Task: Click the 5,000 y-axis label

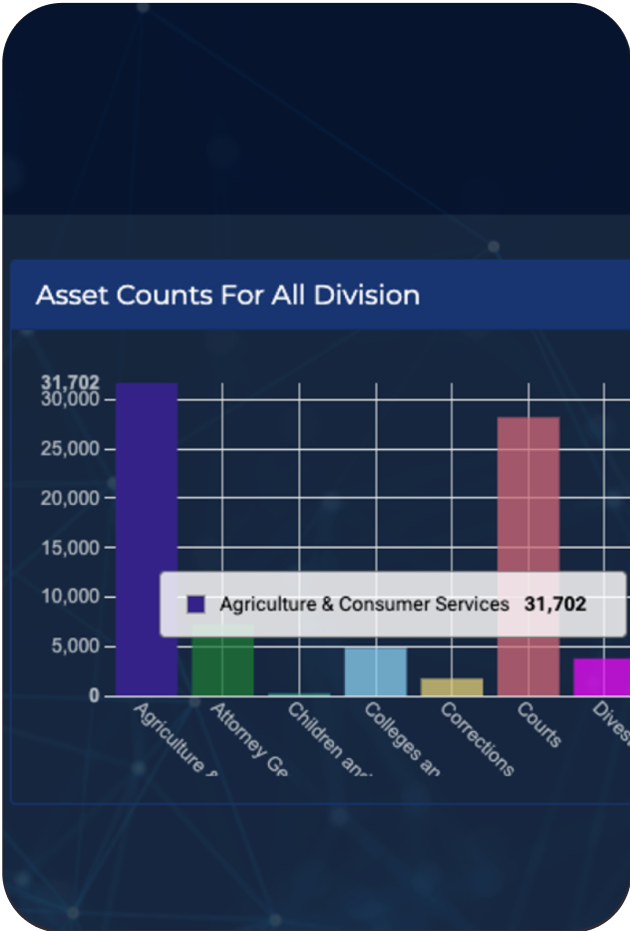Action: point(75,647)
